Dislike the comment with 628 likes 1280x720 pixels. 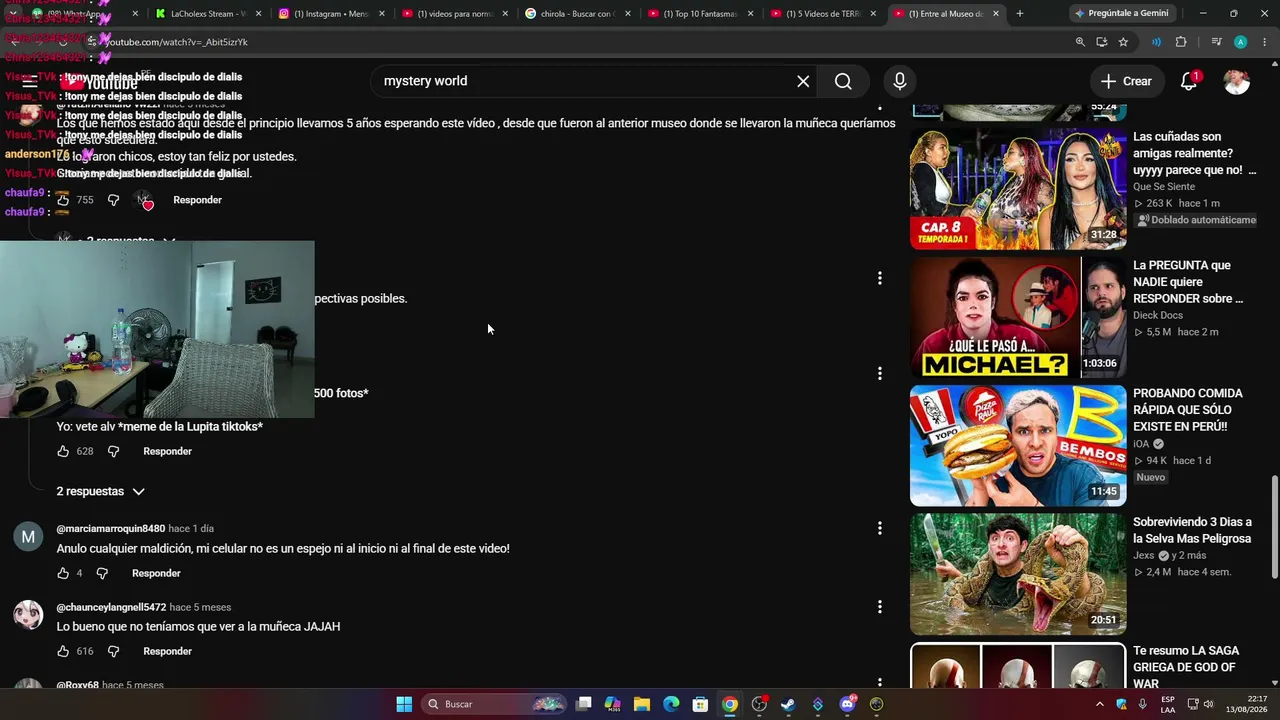pos(113,451)
